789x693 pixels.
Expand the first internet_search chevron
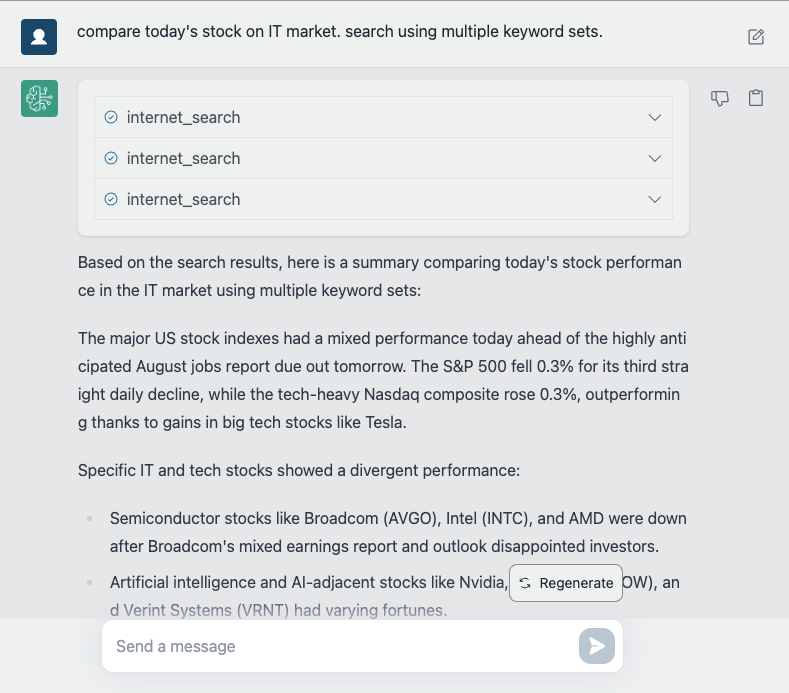coord(655,117)
